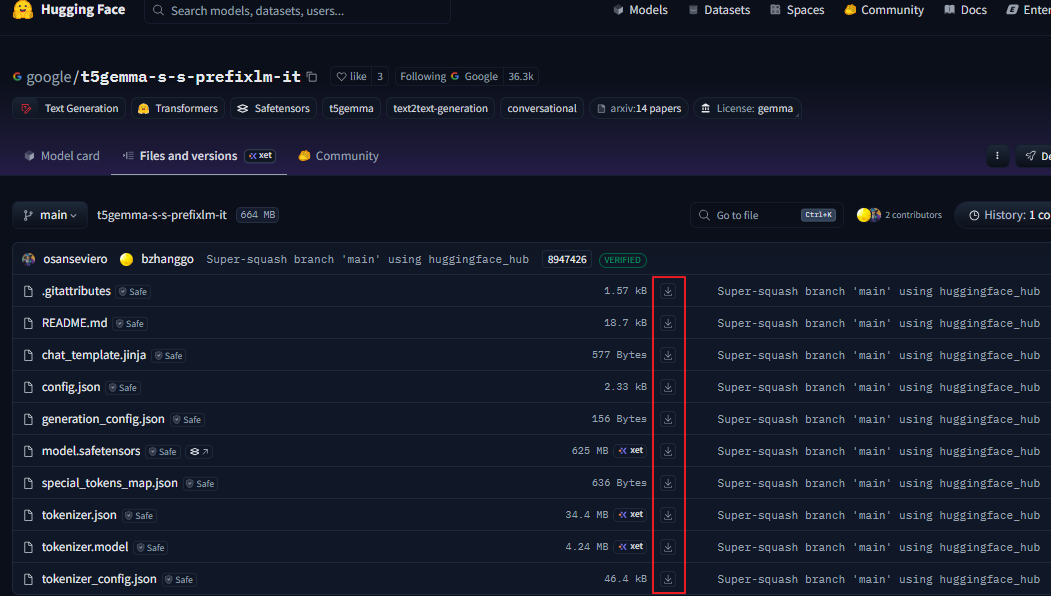Switch to the Model card tab
Image resolution: width=1051 pixels, height=596 pixels.
tap(62, 156)
